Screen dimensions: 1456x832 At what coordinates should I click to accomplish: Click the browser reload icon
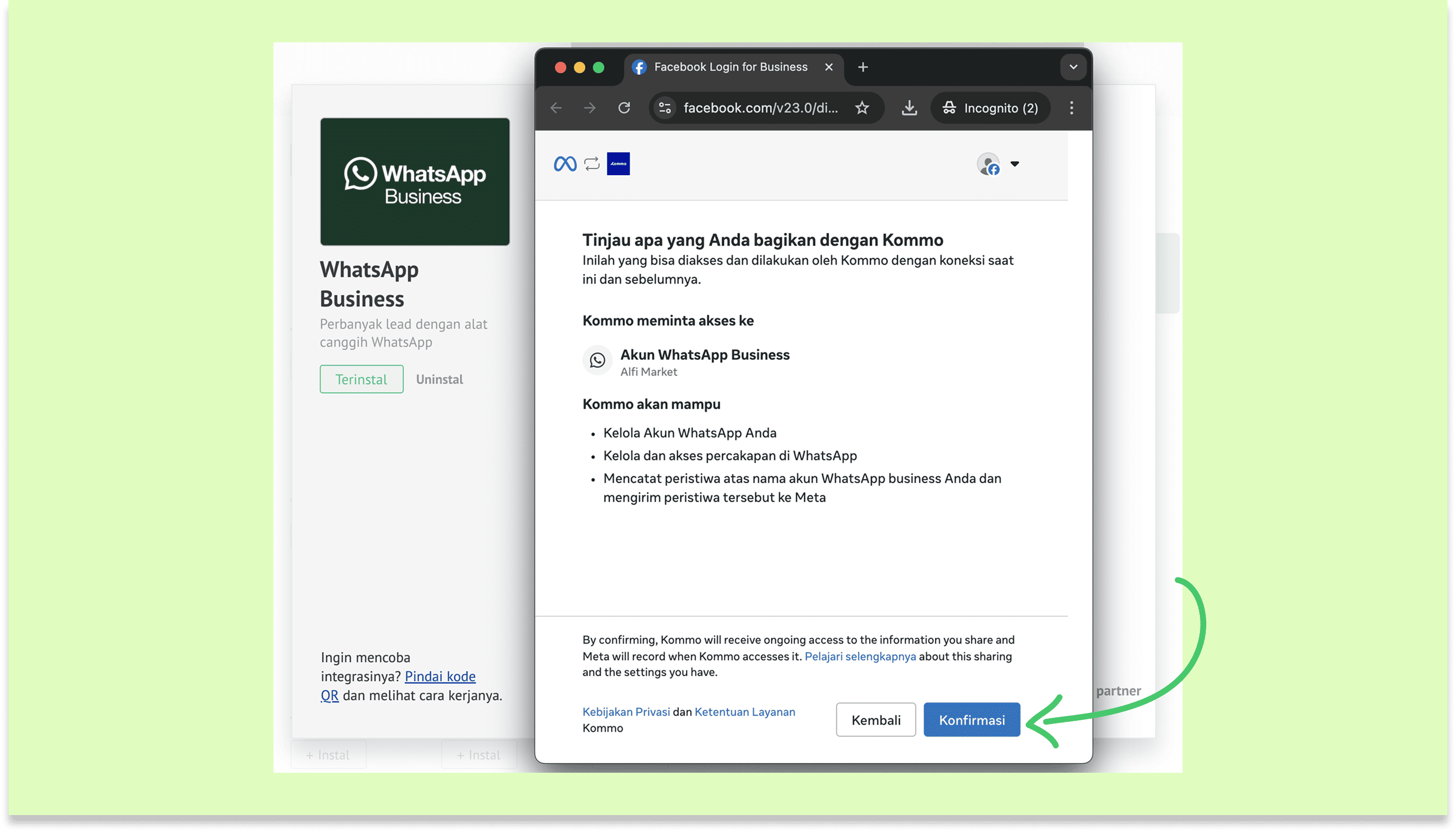point(624,108)
